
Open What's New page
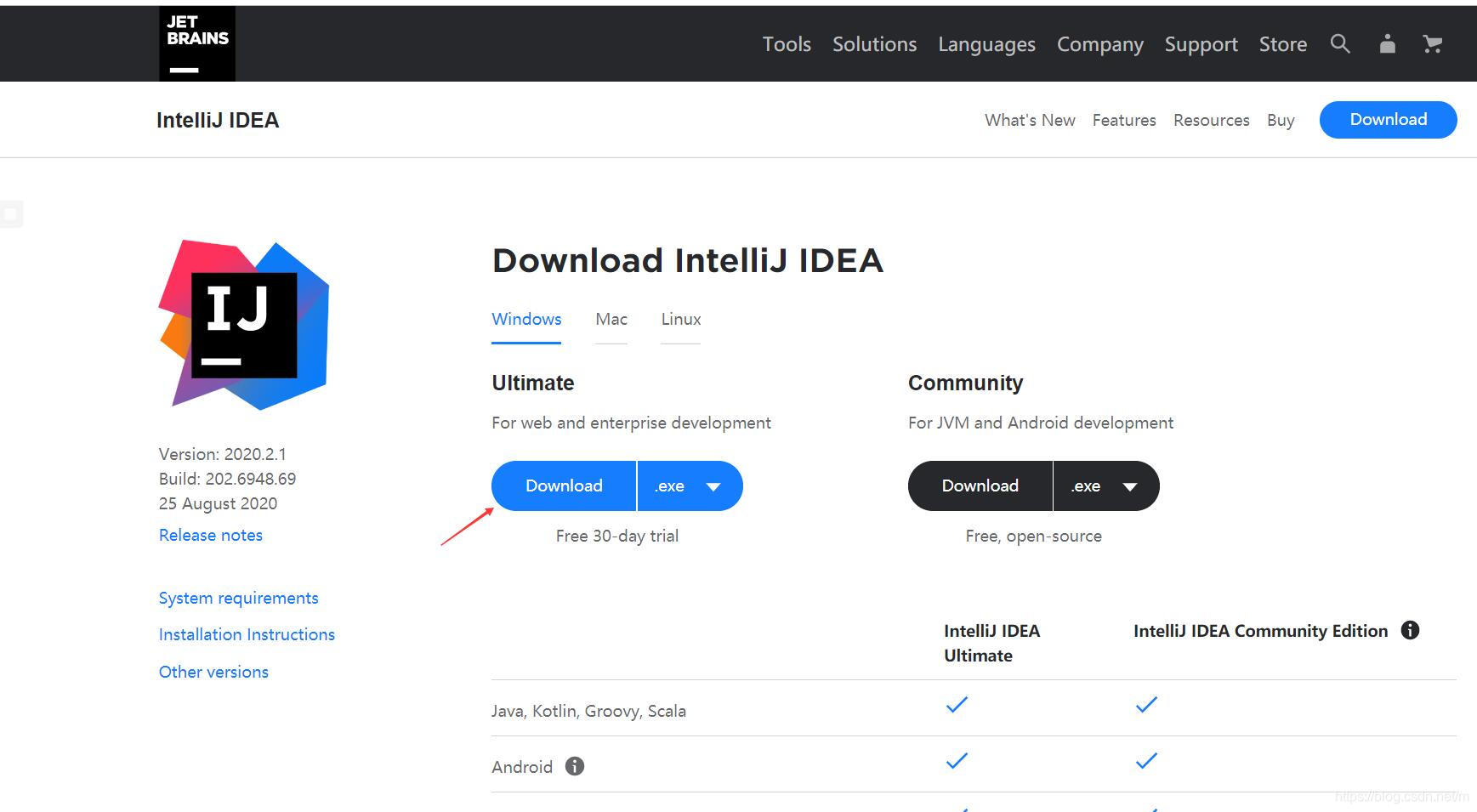tap(1030, 120)
